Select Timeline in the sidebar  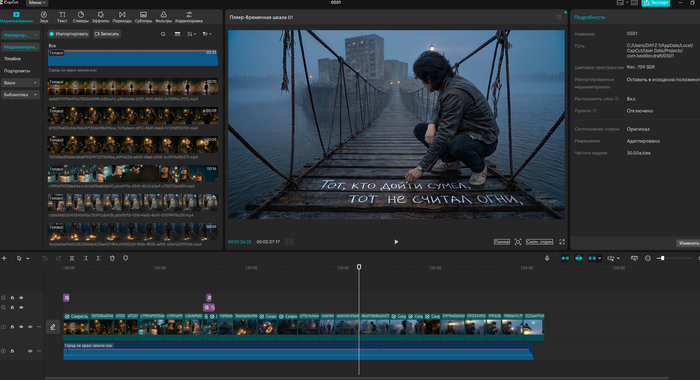12,59
